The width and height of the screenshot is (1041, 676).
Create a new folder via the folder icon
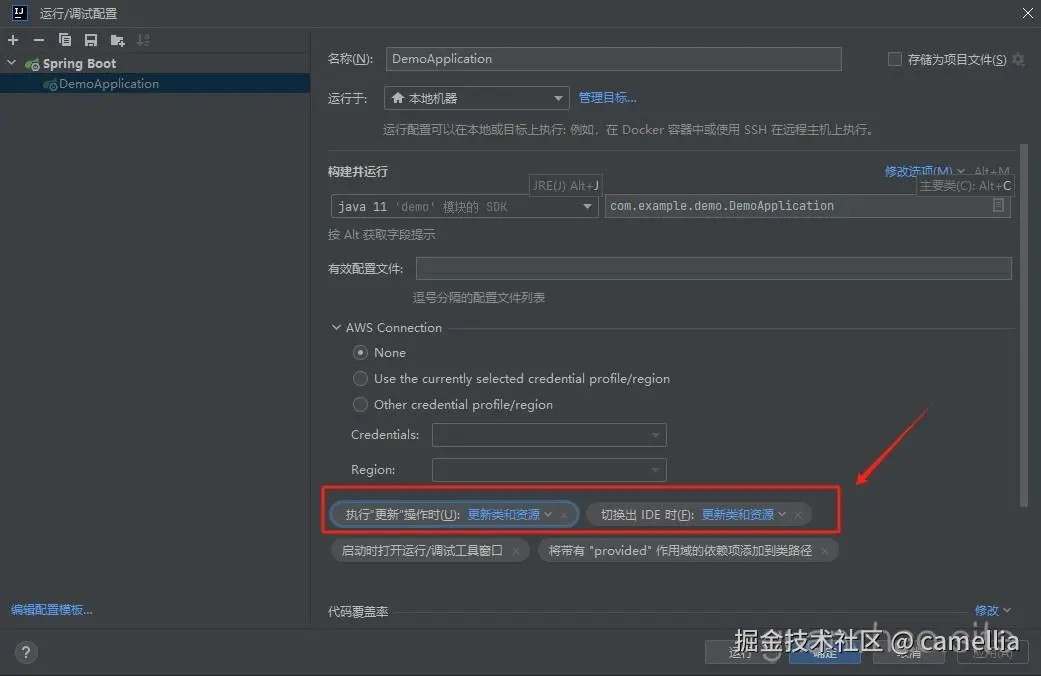(x=118, y=41)
